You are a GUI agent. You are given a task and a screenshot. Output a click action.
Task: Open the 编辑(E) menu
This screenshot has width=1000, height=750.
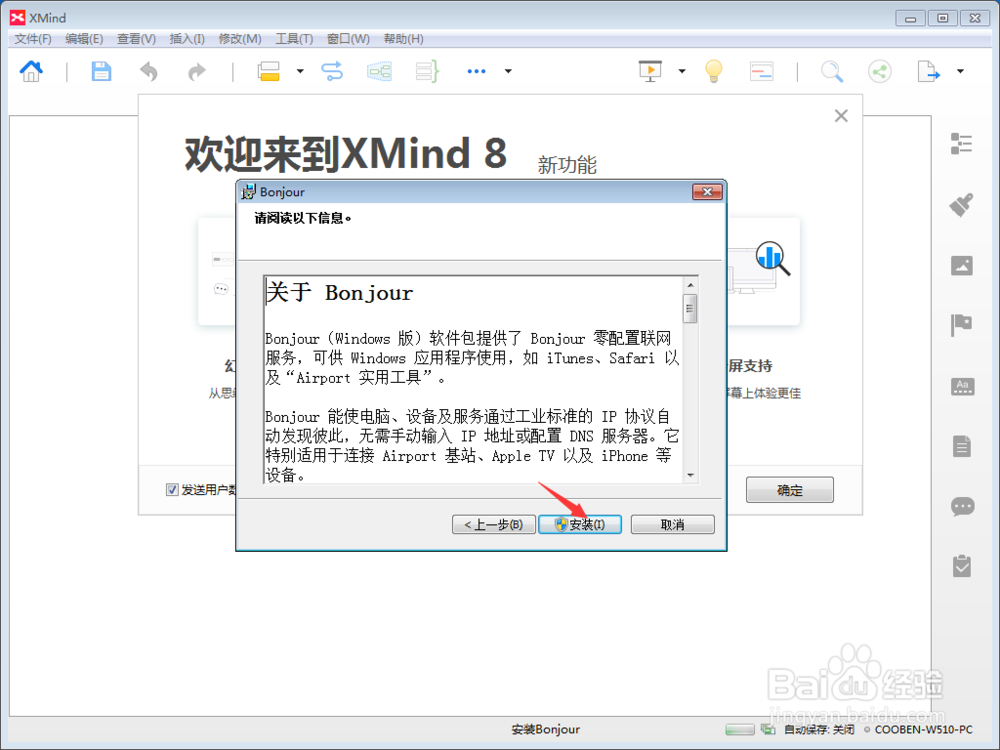84,39
